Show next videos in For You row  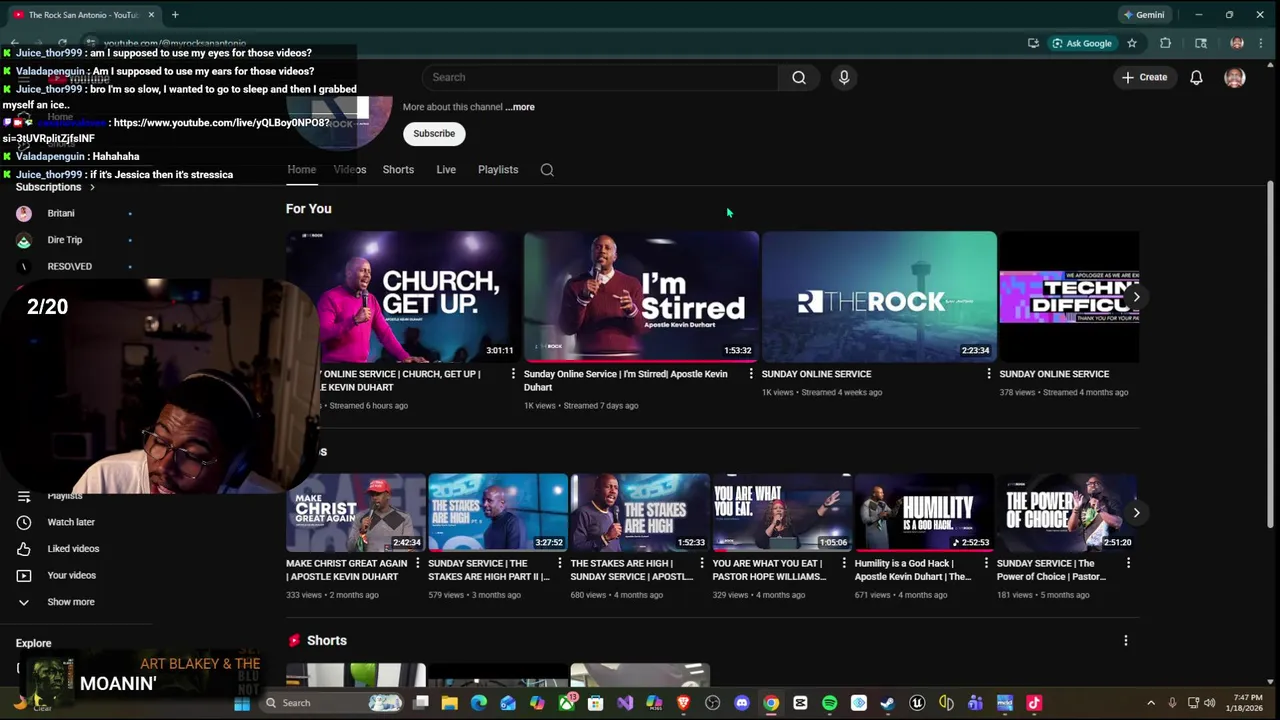point(1136,297)
